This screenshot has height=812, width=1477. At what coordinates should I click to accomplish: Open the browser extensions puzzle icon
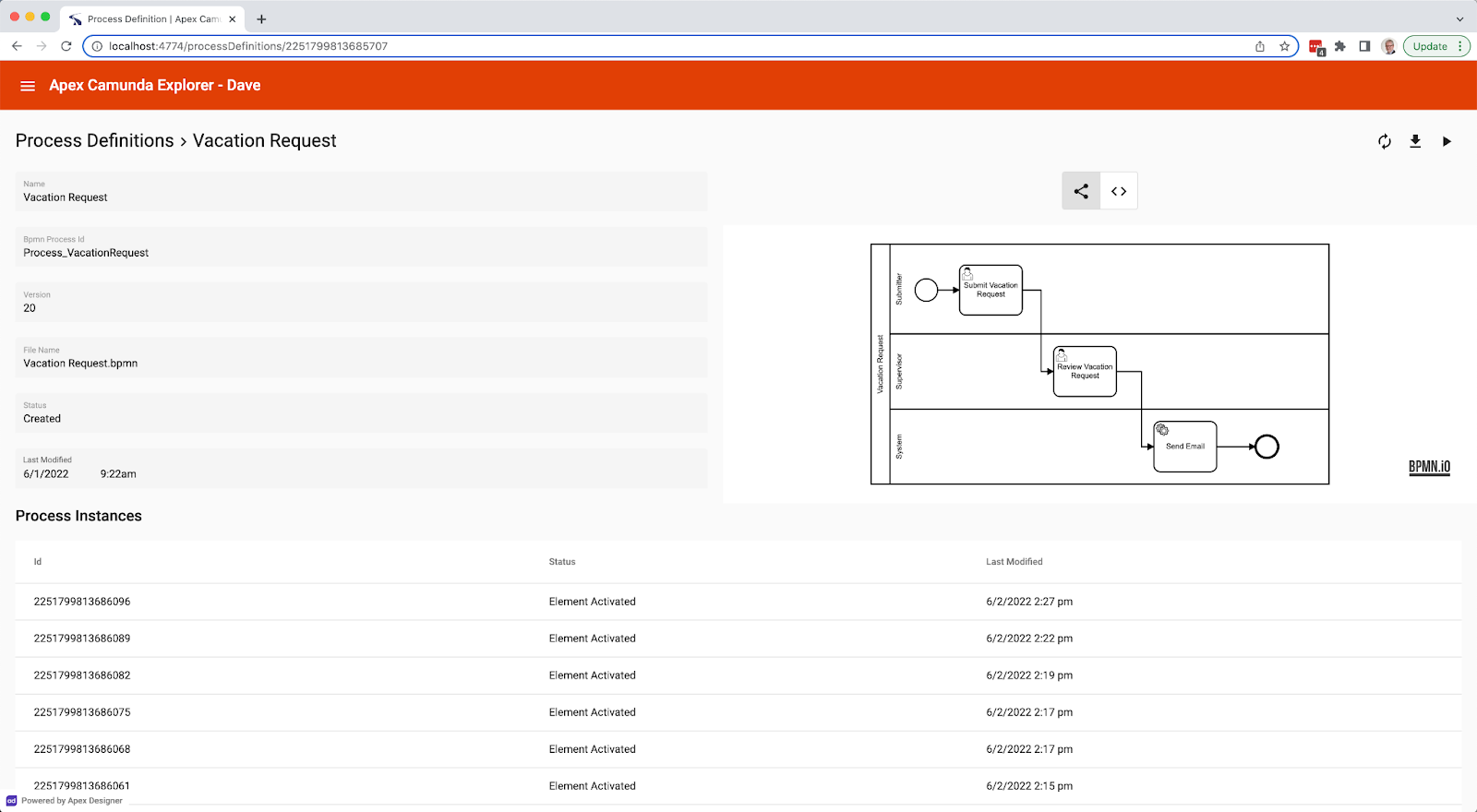coord(1340,46)
